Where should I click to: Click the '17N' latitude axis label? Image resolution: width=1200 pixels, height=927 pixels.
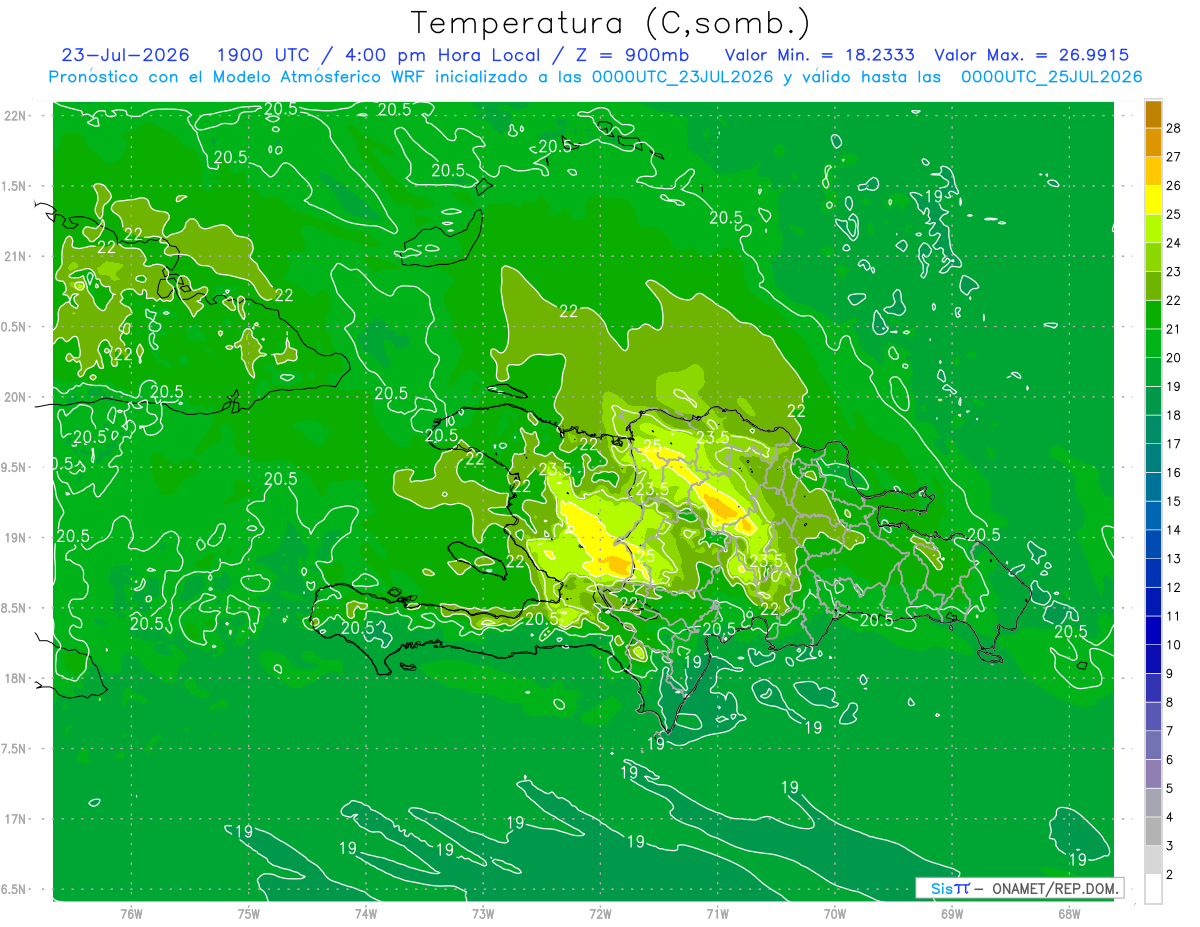pyautogui.click(x=14, y=819)
